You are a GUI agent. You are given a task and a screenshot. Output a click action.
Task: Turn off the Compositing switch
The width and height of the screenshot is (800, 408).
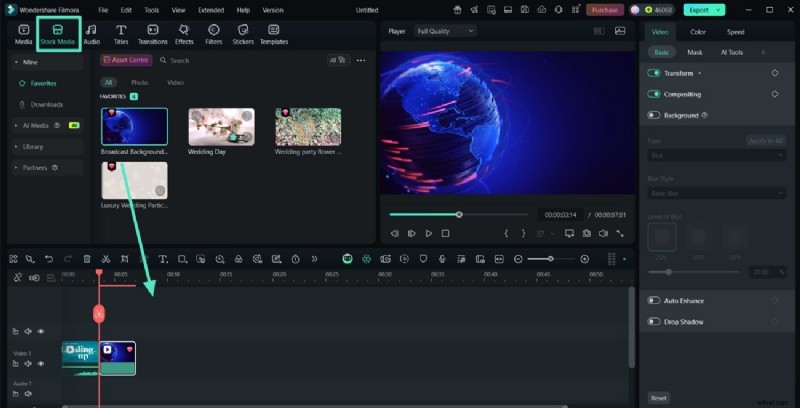coord(654,94)
